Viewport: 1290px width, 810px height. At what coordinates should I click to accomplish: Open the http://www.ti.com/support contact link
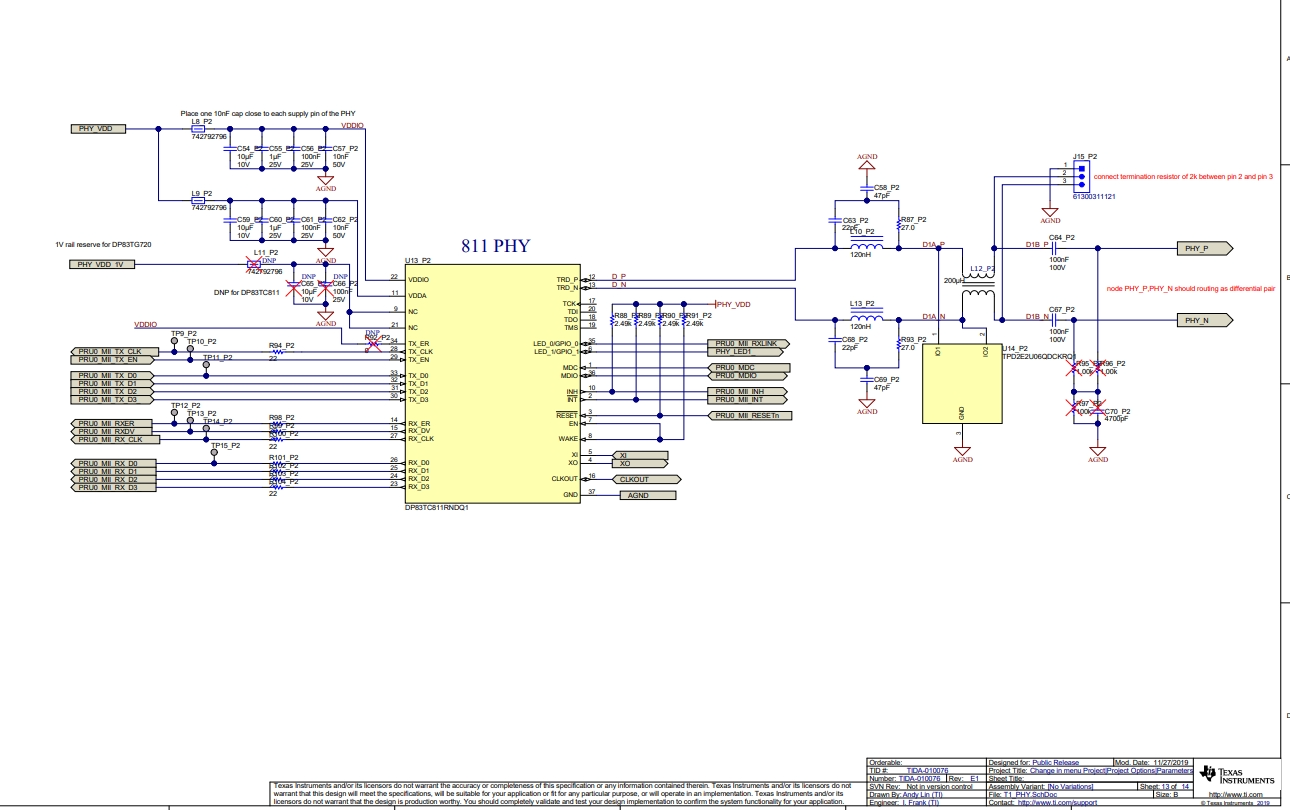coord(1055,803)
